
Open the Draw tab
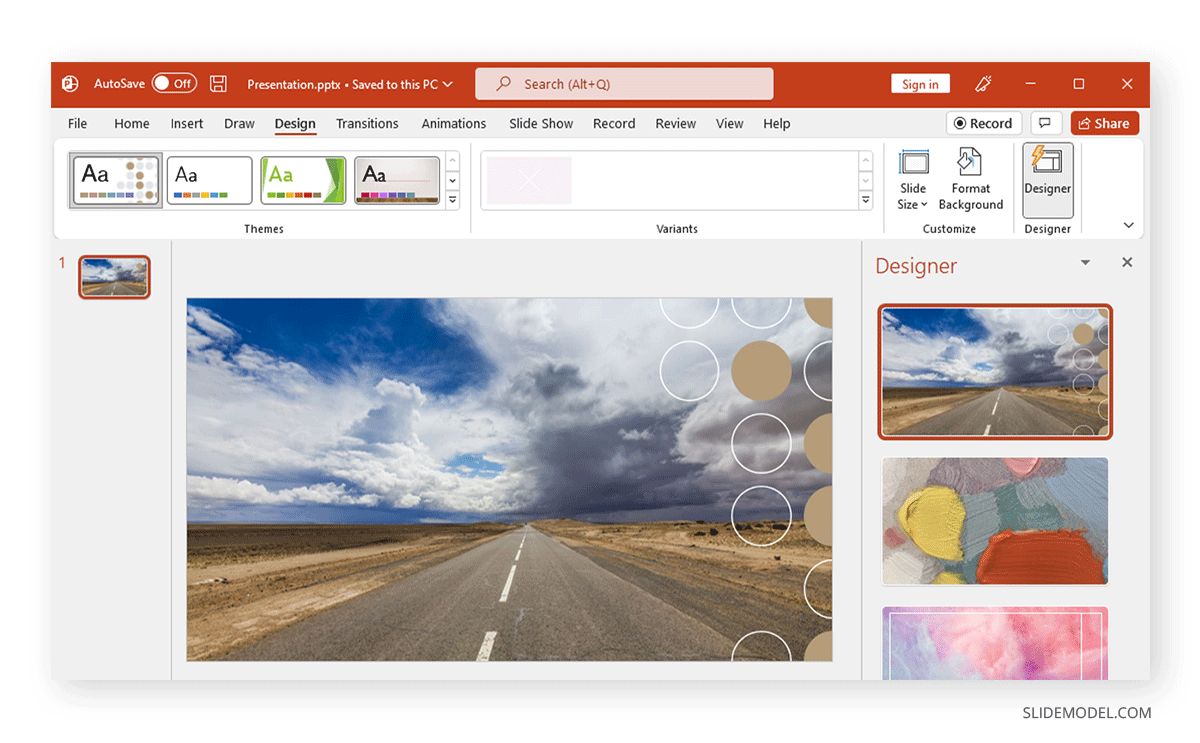[x=239, y=123]
